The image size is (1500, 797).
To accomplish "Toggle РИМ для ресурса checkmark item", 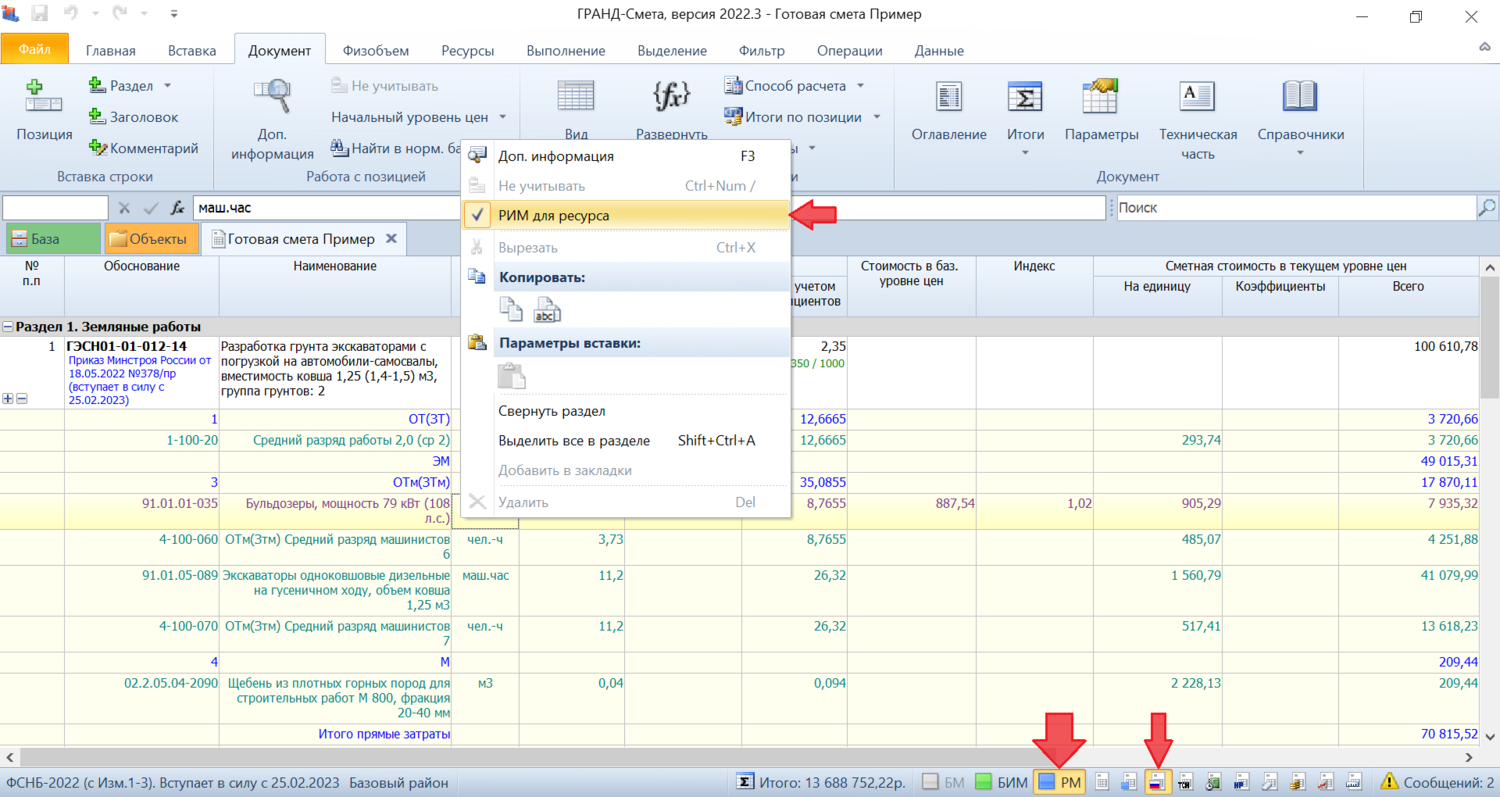I will [567, 215].
